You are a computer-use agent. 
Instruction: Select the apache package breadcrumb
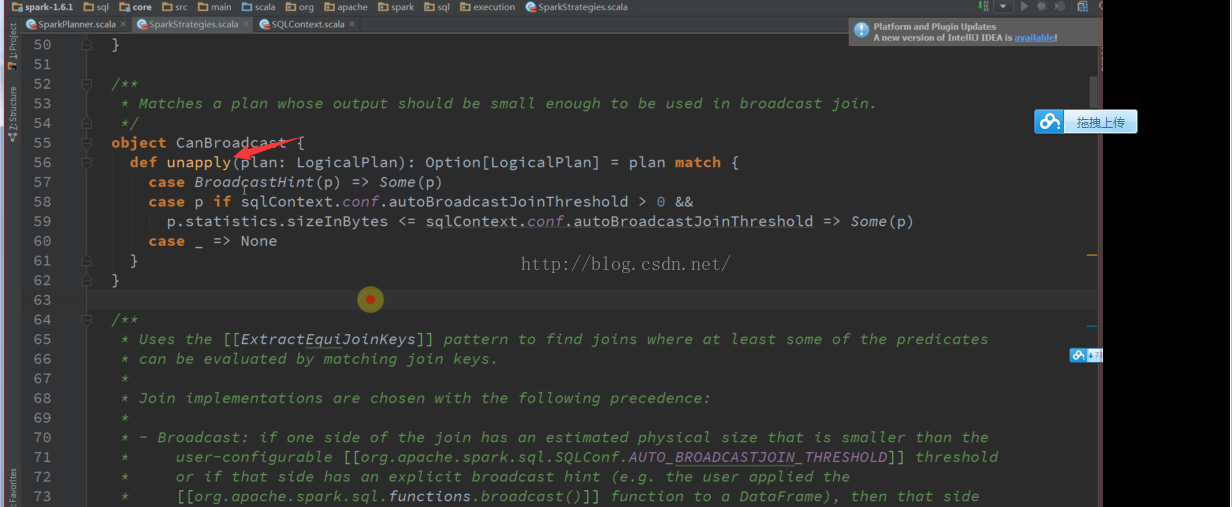(x=346, y=7)
